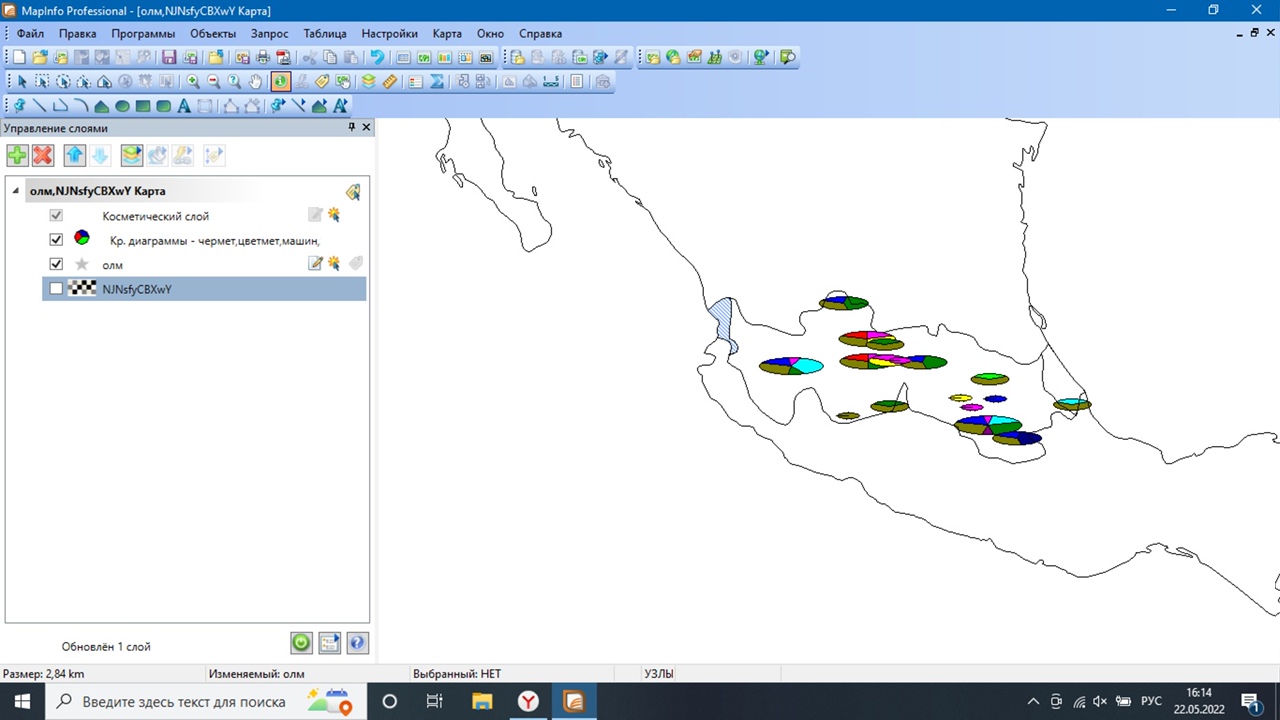Select the Zoom In magnifier tool
Image resolution: width=1280 pixels, height=720 pixels.
pyautogui.click(x=193, y=82)
